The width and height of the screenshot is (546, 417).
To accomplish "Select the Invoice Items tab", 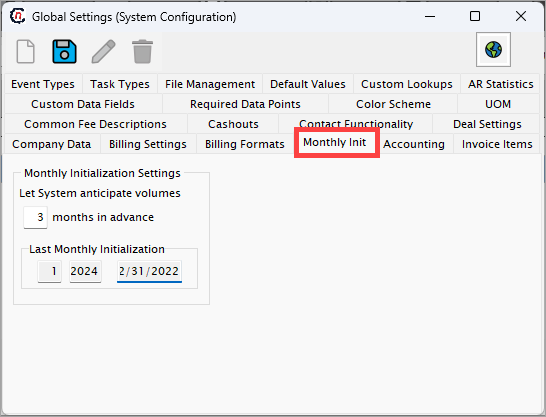I will pyautogui.click(x=497, y=144).
